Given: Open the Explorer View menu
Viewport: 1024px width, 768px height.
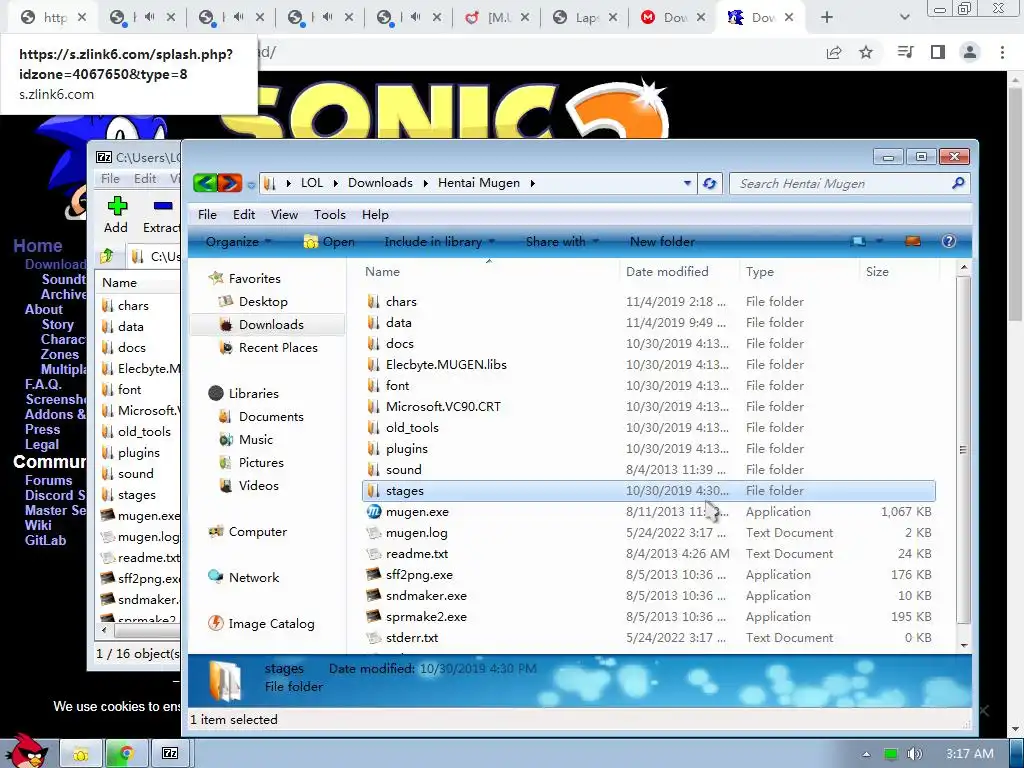Looking at the screenshot, I should coord(284,215).
